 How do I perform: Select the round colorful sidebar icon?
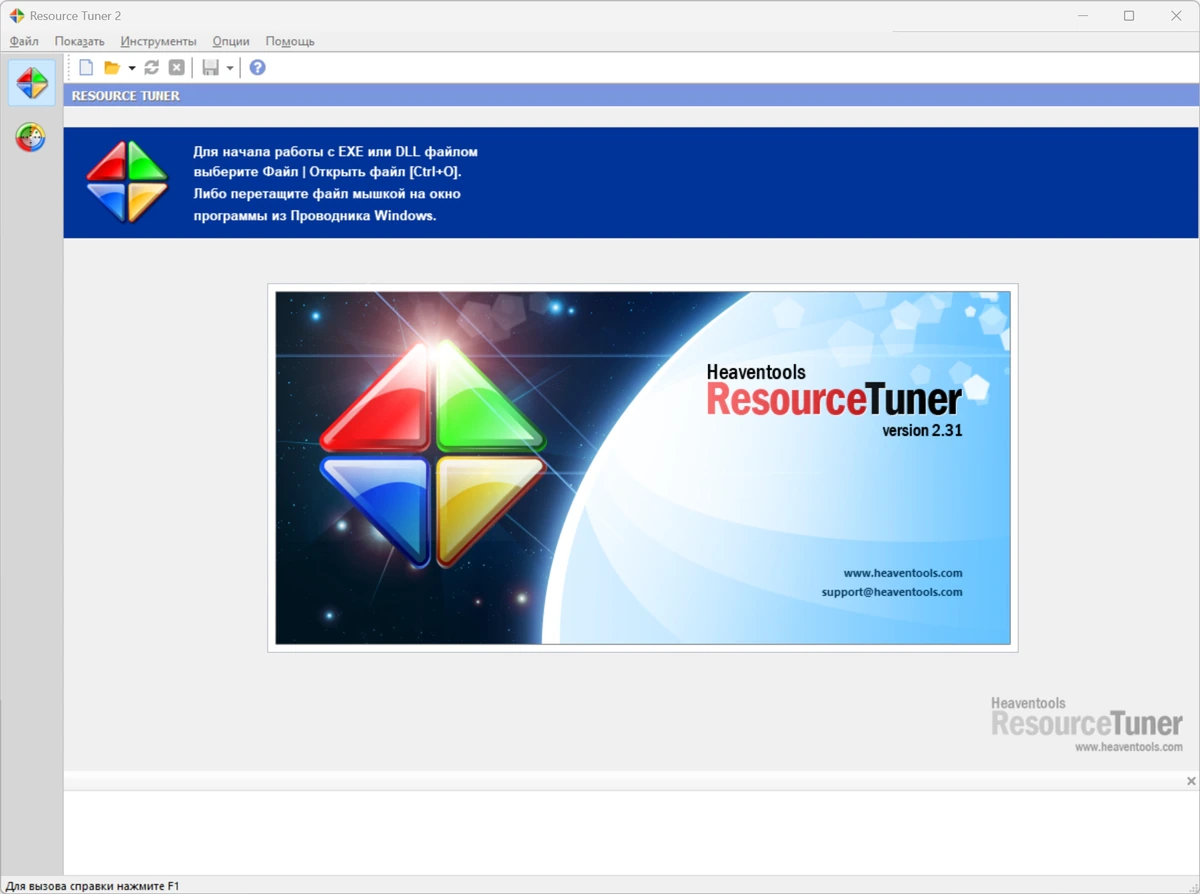coord(31,137)
